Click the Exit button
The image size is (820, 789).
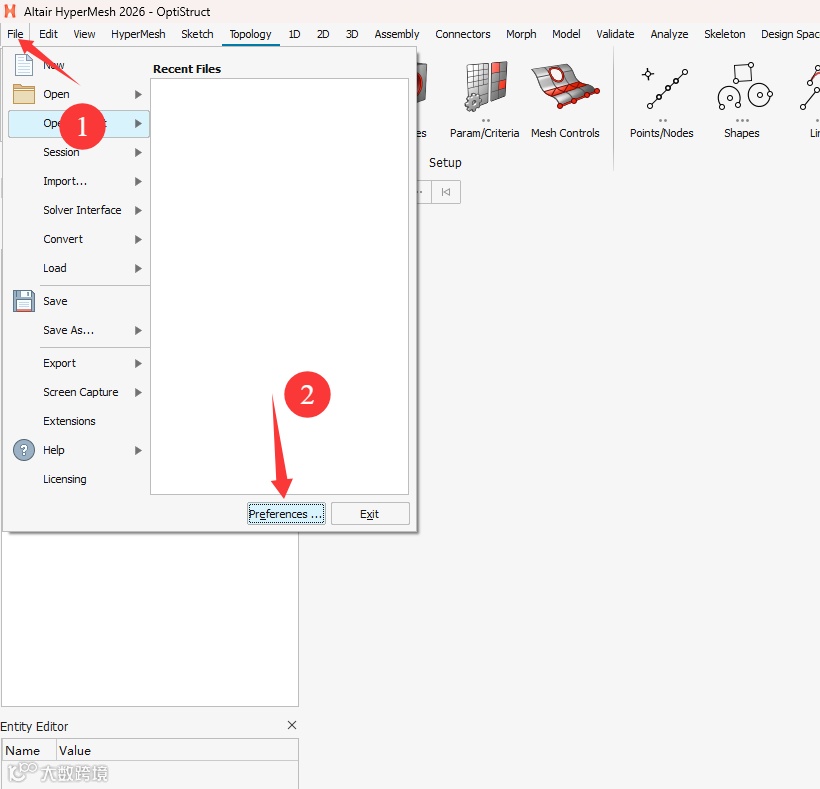(x=370, y=514)
